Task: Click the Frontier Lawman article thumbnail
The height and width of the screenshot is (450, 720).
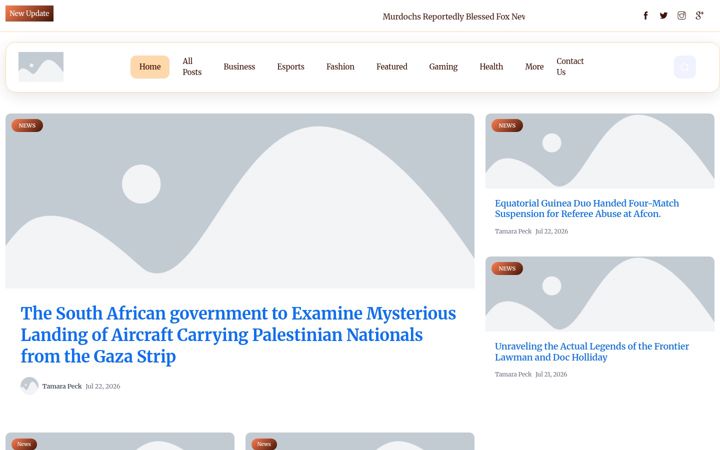Action: coord(600,294)
